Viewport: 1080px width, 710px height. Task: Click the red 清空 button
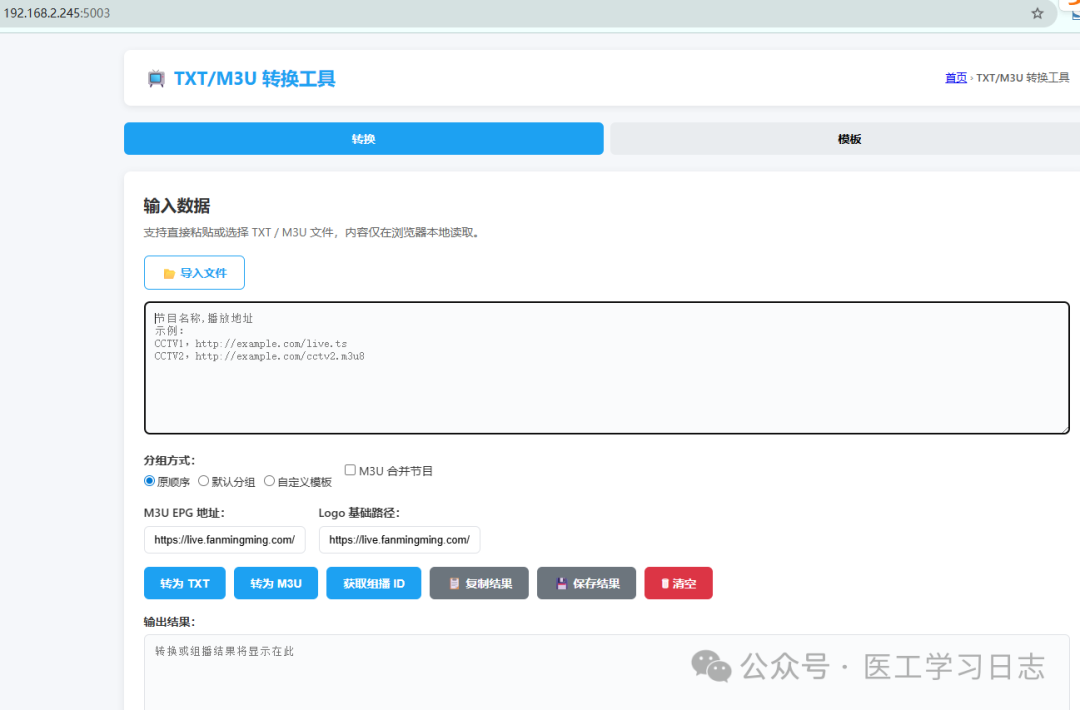[678, 583]
